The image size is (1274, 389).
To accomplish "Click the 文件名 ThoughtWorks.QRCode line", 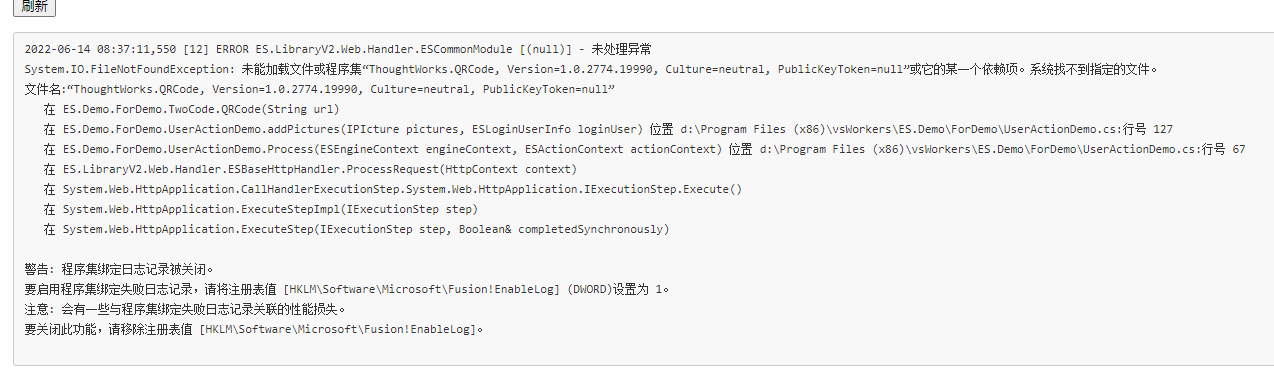I will (319, 89).
